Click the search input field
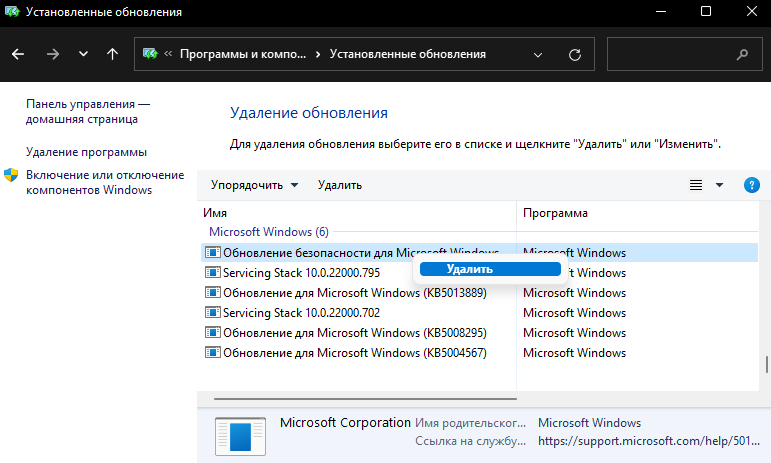This screenshot has width=771, height=463. click(684, 54)
